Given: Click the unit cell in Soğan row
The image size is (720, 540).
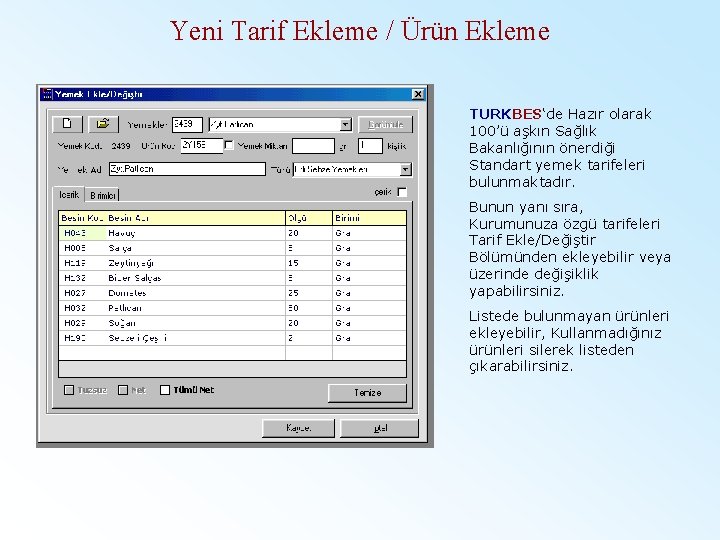Looking at the screenshot, I should [369, 323].
